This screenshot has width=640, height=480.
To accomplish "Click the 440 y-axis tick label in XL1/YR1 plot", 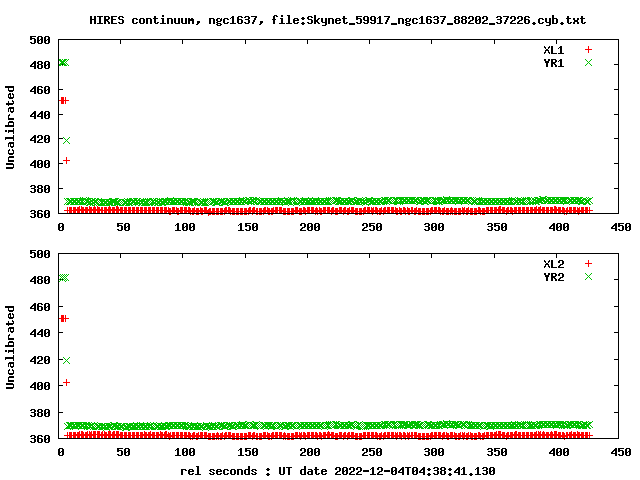I will click(x=40, y=115).
